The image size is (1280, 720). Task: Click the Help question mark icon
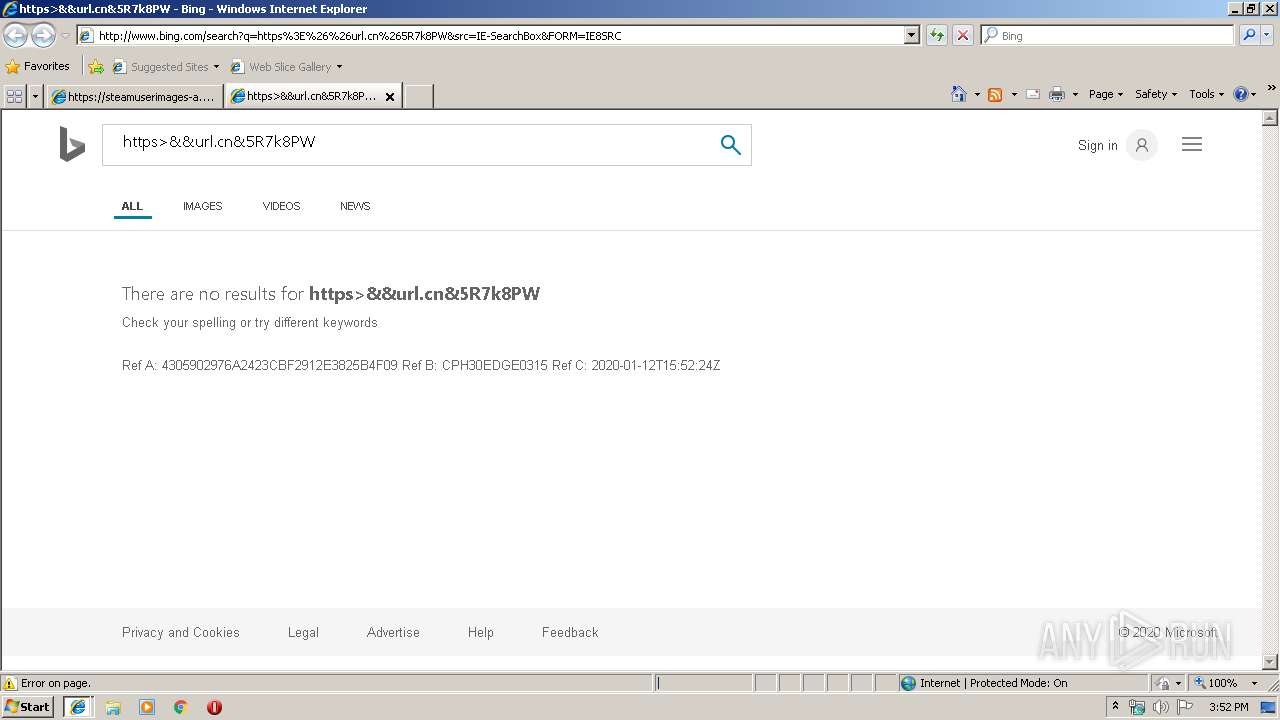tap(1241, 94)
